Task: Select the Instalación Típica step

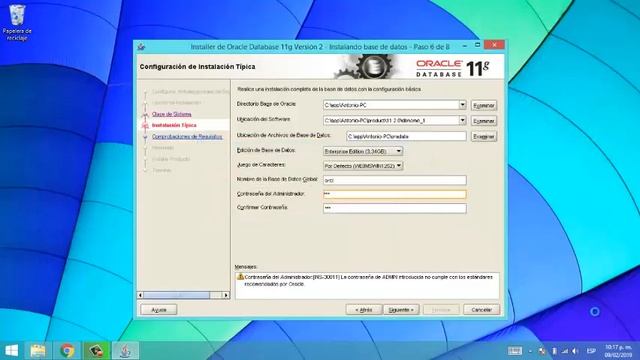Action: [x=174, y=125]
